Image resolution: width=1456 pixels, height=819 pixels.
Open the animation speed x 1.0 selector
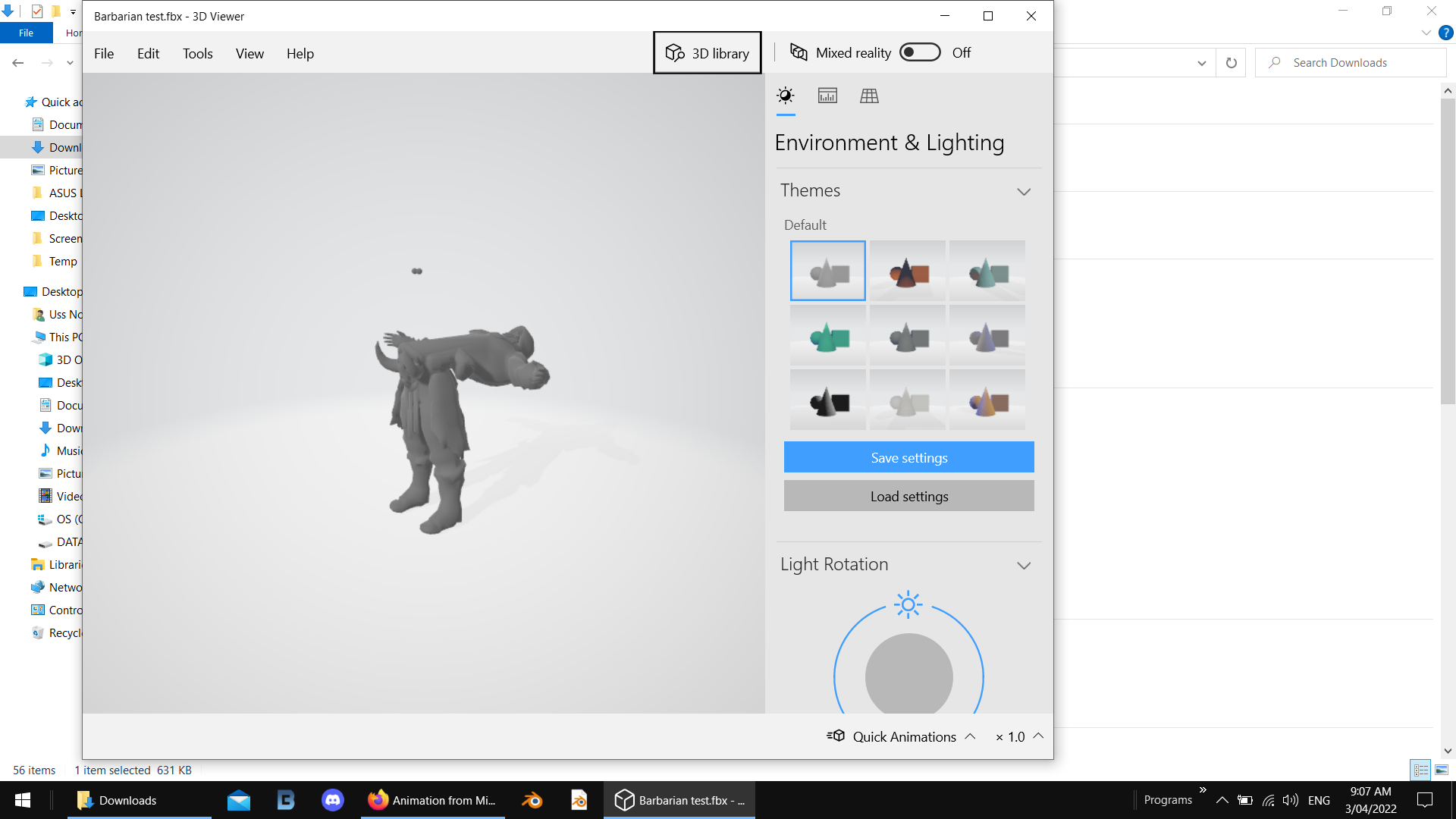[x=1039, y=736]
